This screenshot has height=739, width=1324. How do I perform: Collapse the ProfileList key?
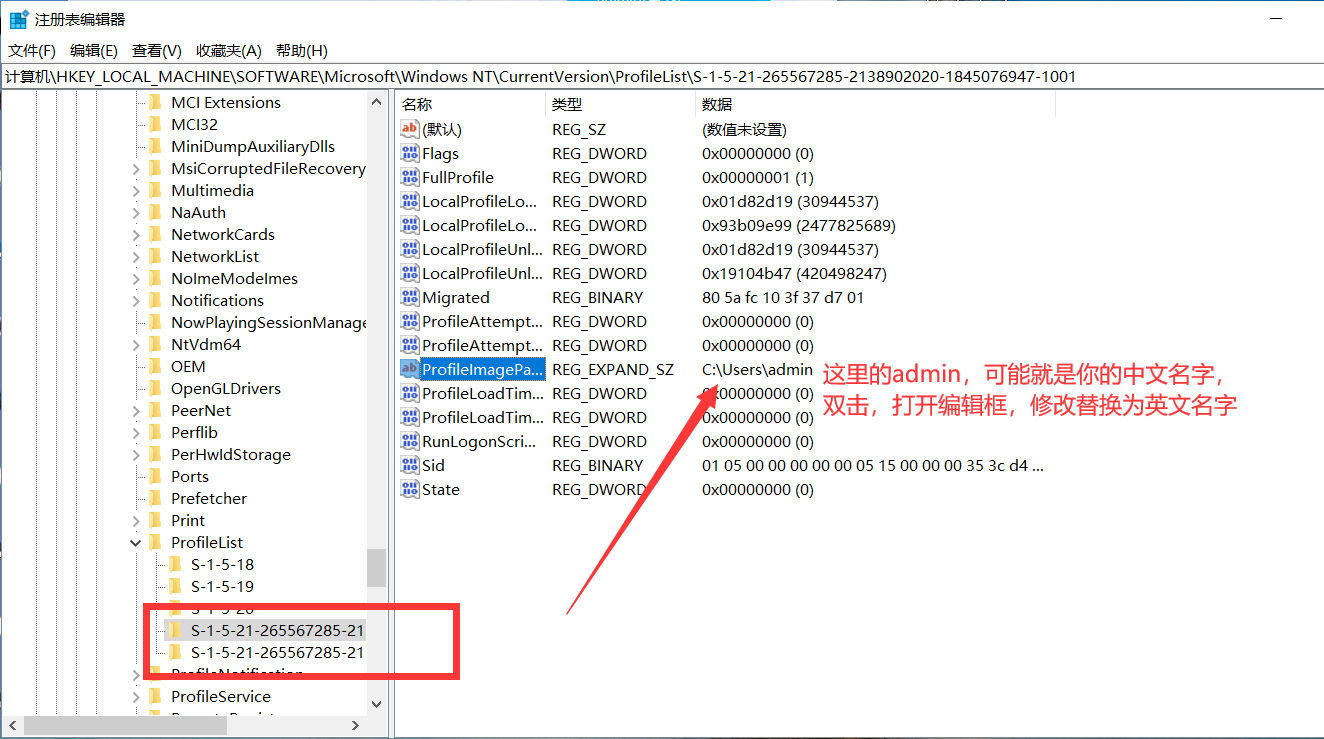(136, 542)
